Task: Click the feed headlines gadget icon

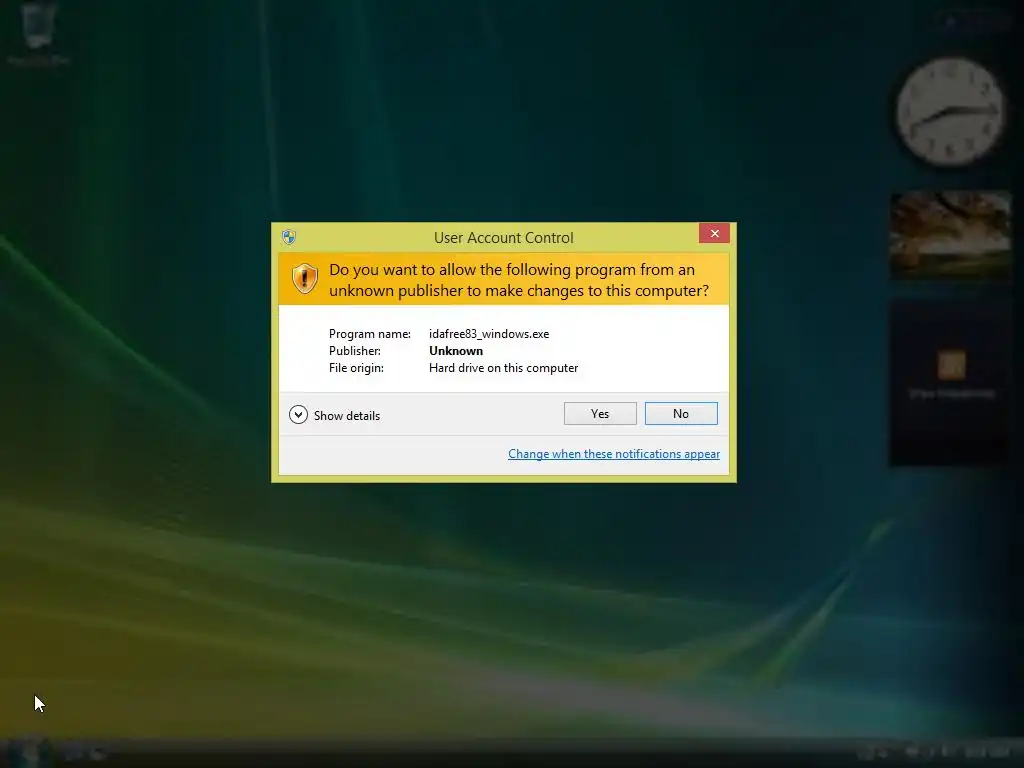Action: pyautogui.click(x=952, y=364)
